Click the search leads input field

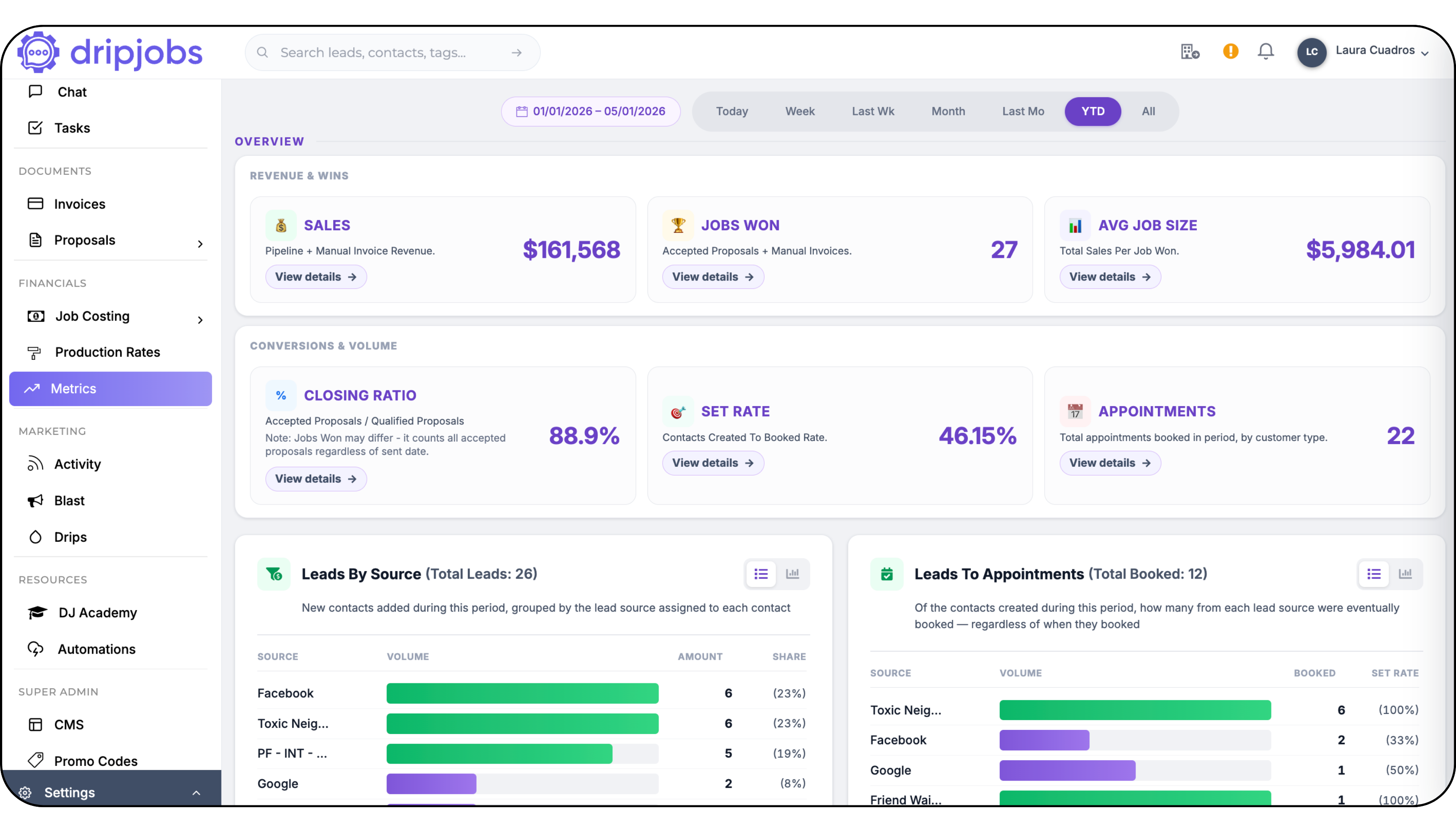point(392,52)
